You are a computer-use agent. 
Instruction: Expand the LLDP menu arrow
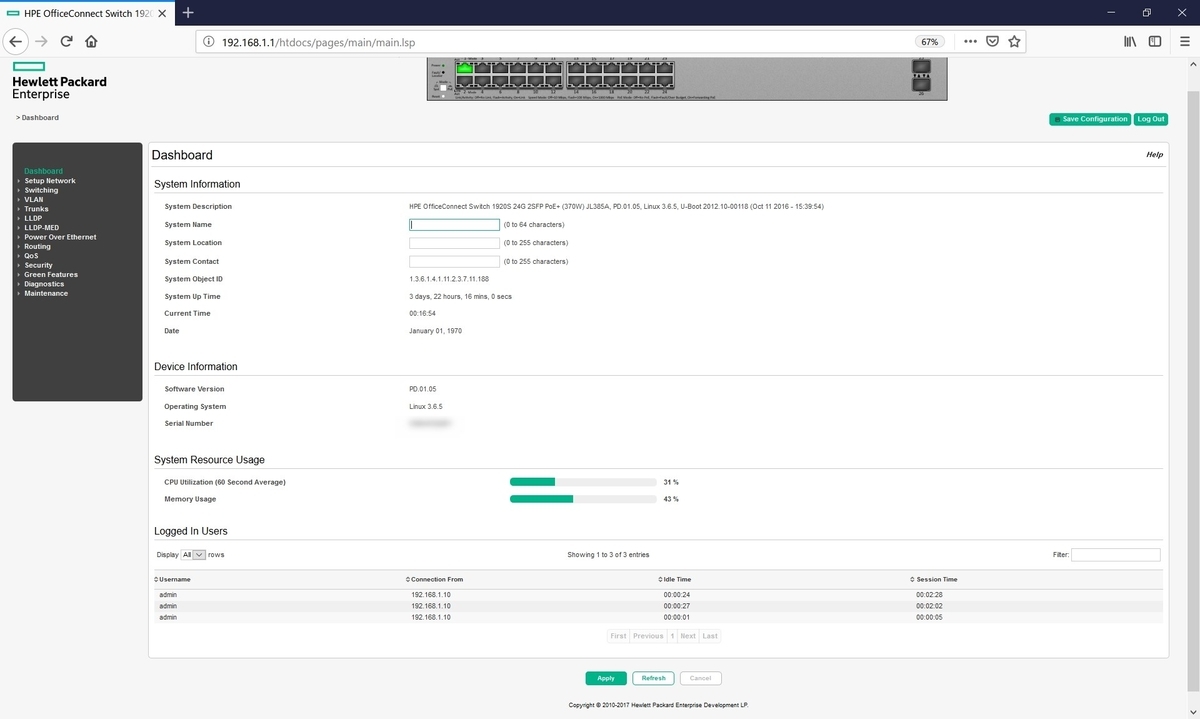pos(19,218)
